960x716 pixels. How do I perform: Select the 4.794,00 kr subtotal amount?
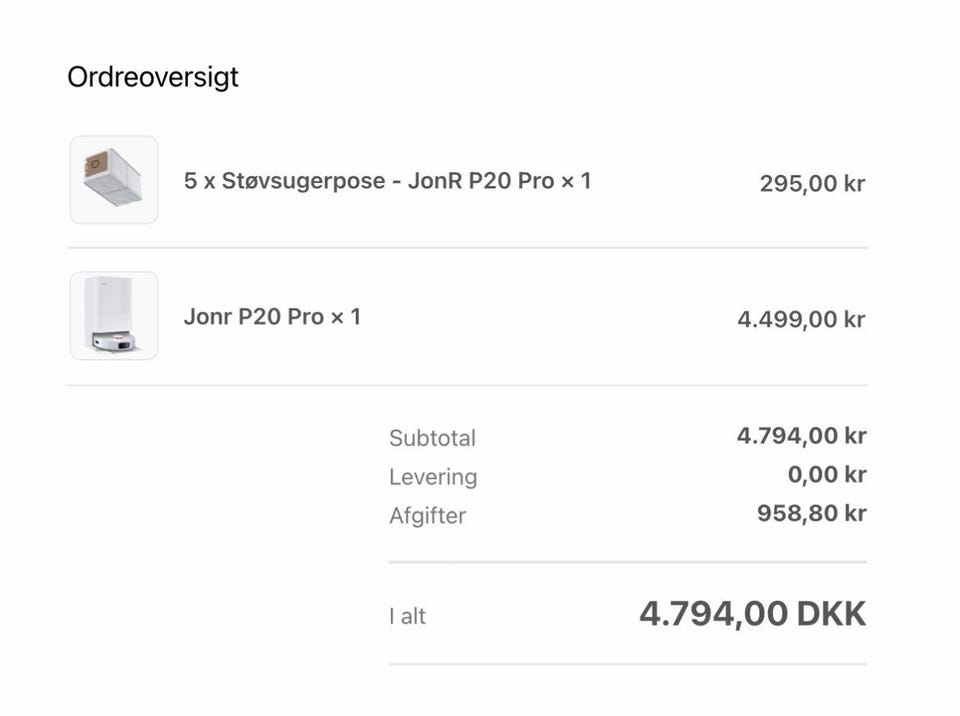801,435
